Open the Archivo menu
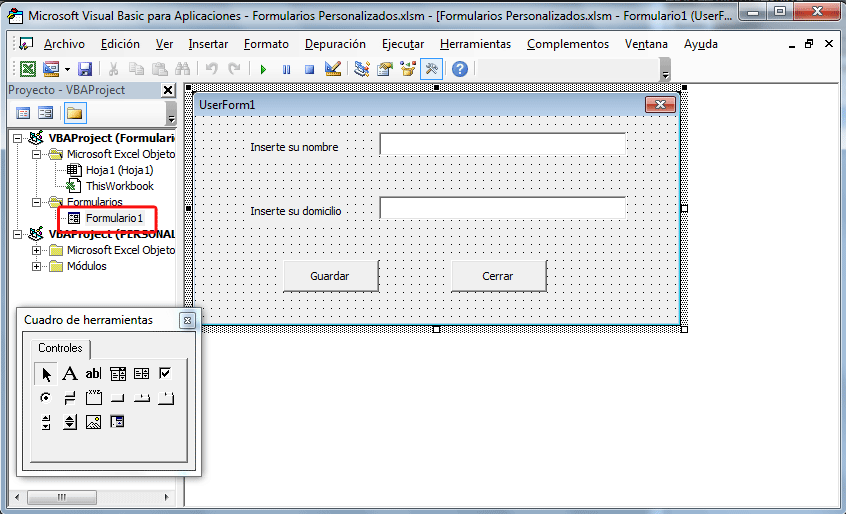This screenshot has width=846, height=514. (x=64, y=44)
